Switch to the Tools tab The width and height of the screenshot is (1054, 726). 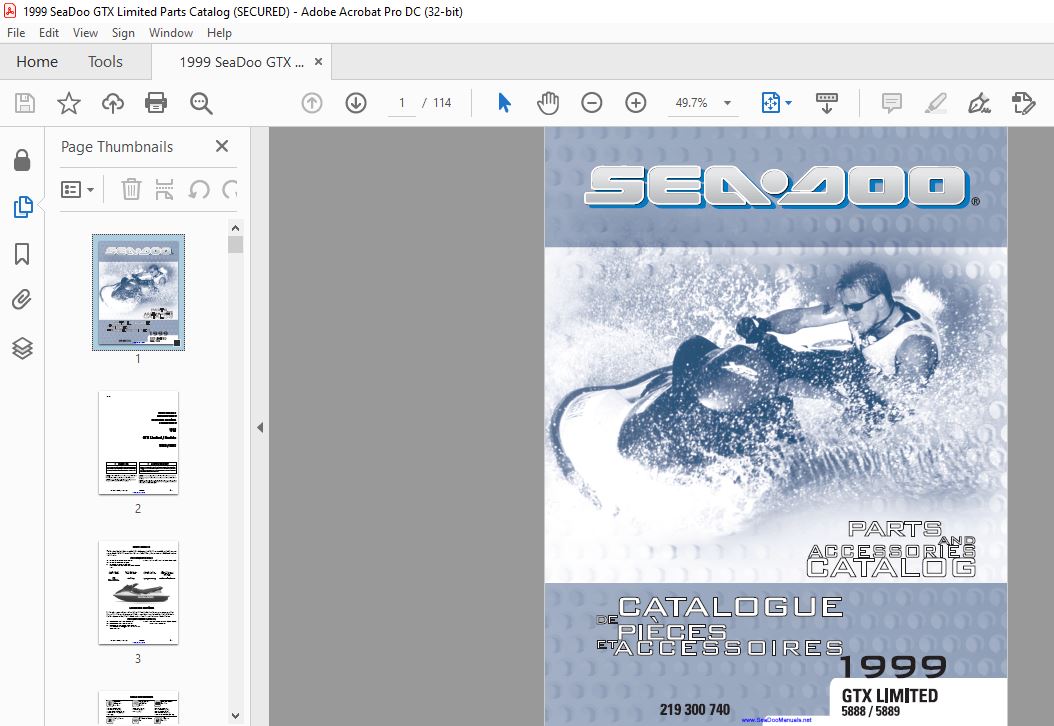coord(106,62)
